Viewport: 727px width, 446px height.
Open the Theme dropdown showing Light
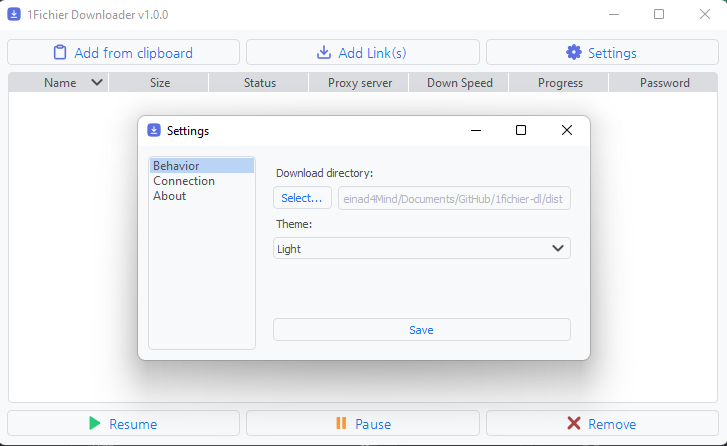[421, 248]
